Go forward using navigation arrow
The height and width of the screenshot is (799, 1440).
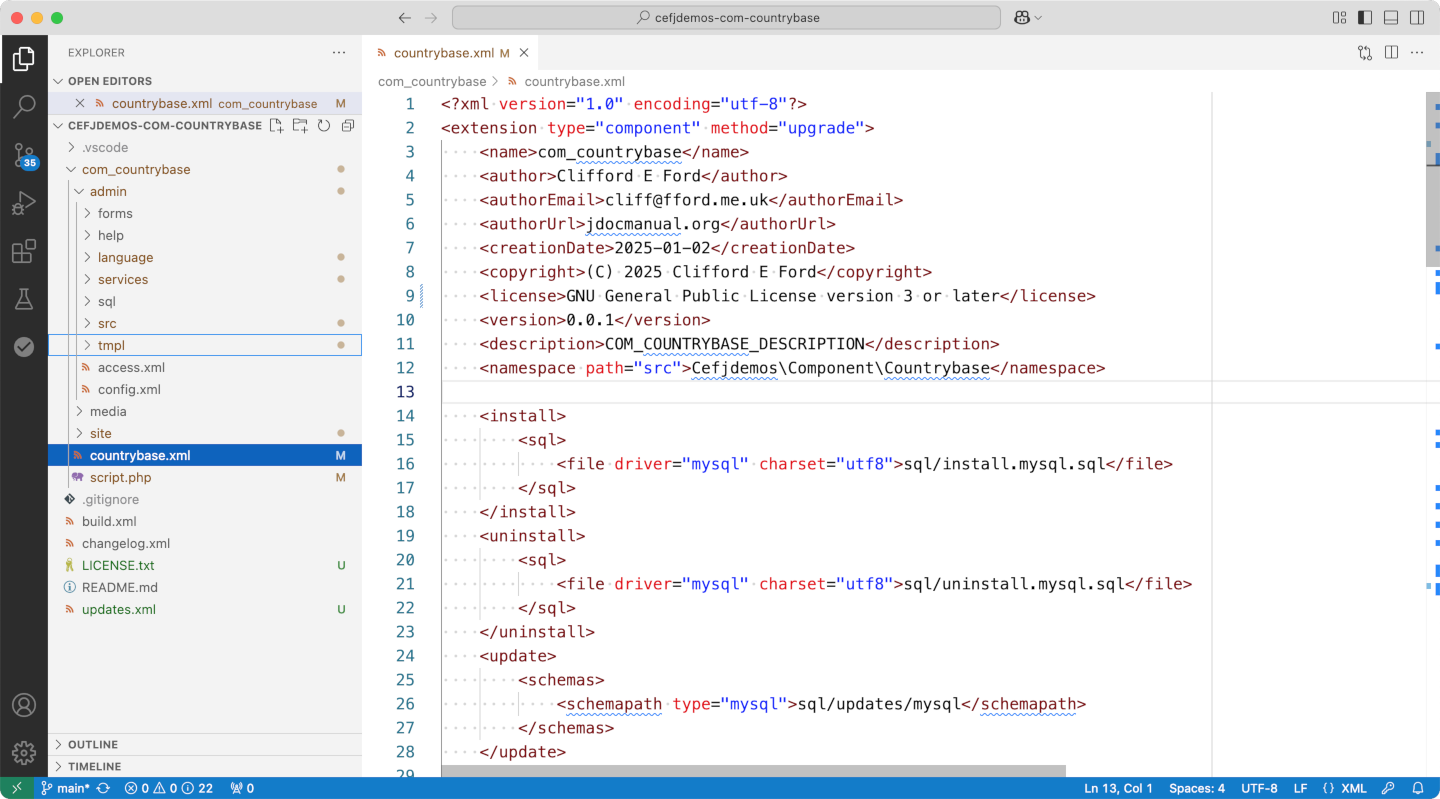tap(431, 18)
